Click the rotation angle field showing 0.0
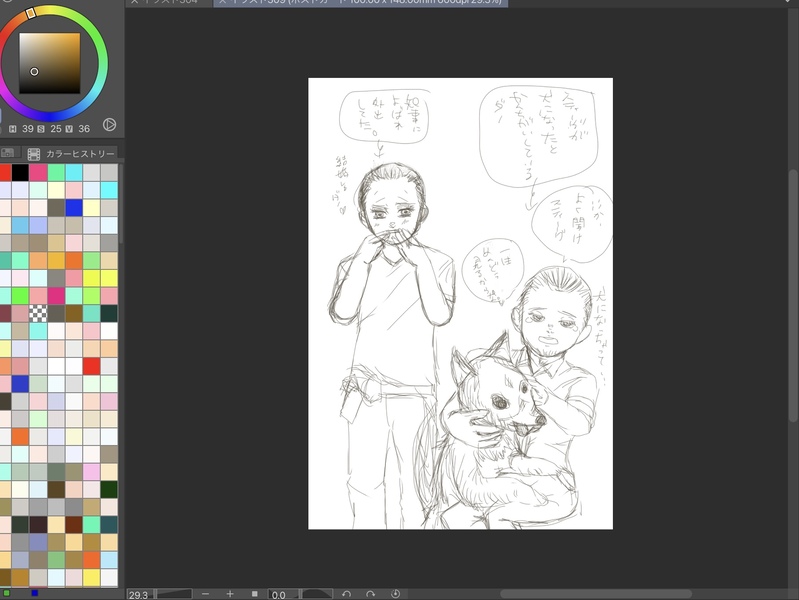This screenshot has width=799, height=600. point(281,594)
